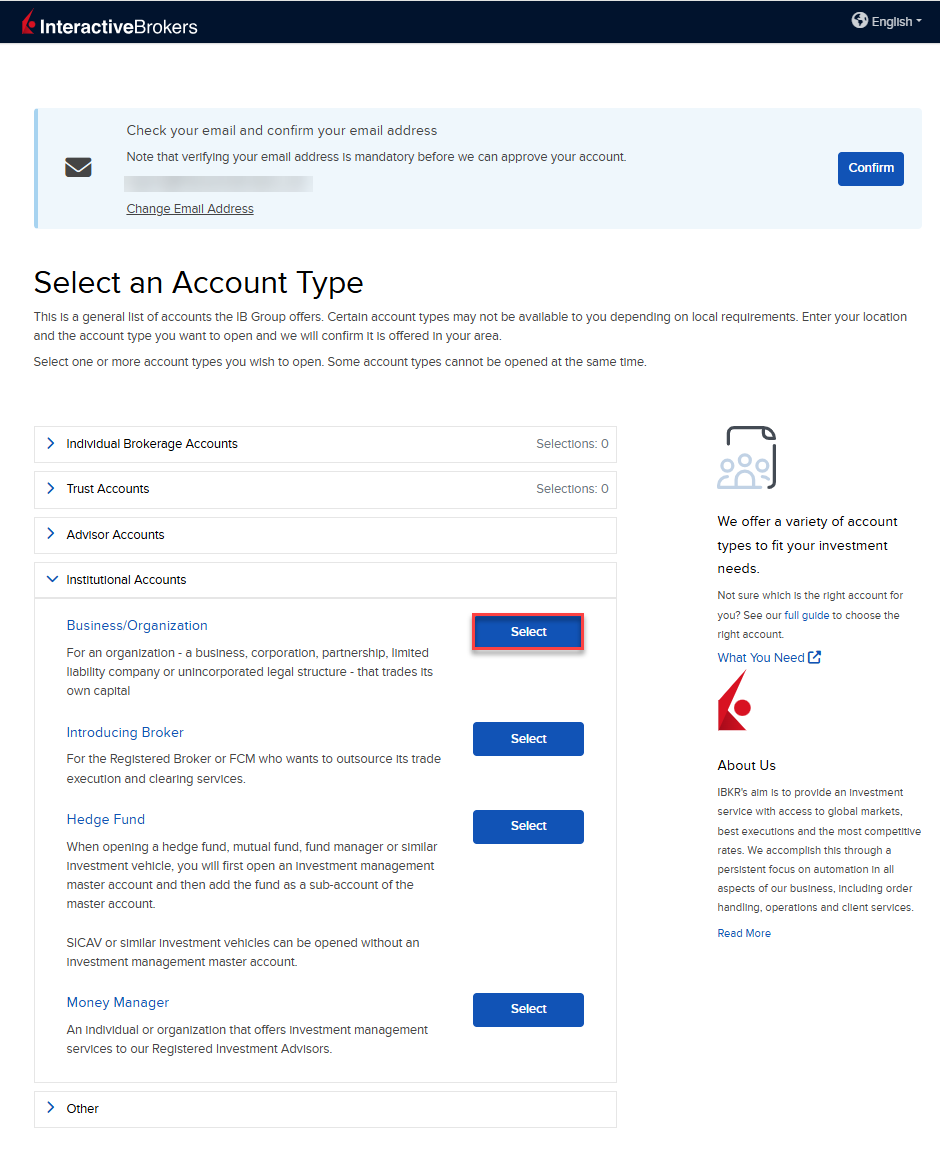Select the Introducing Broker account
Image resolution: width=940 pixels, height=1150 pixels.
528,739
